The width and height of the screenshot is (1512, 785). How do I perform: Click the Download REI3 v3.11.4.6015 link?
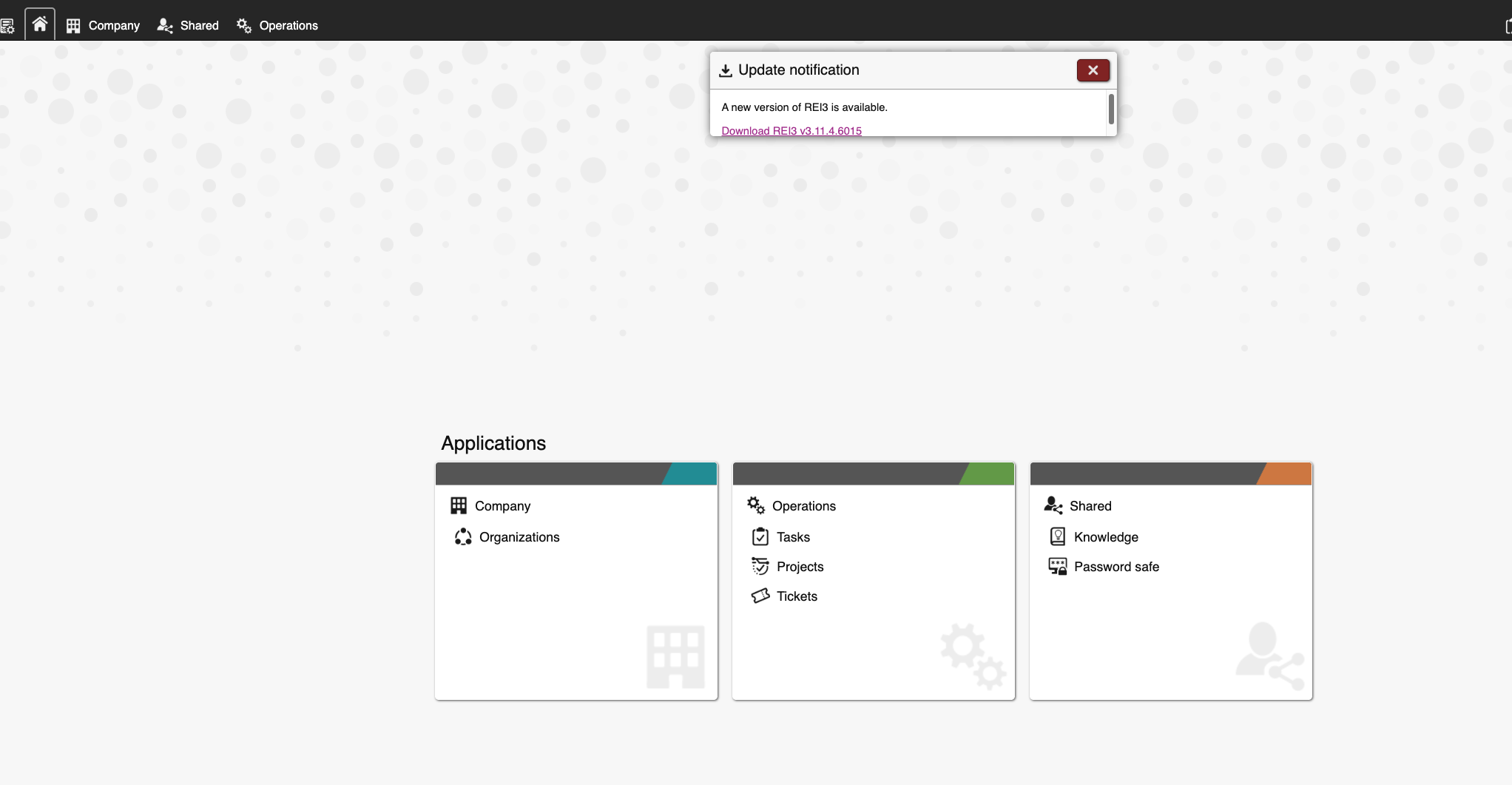[x=791, y=131]
